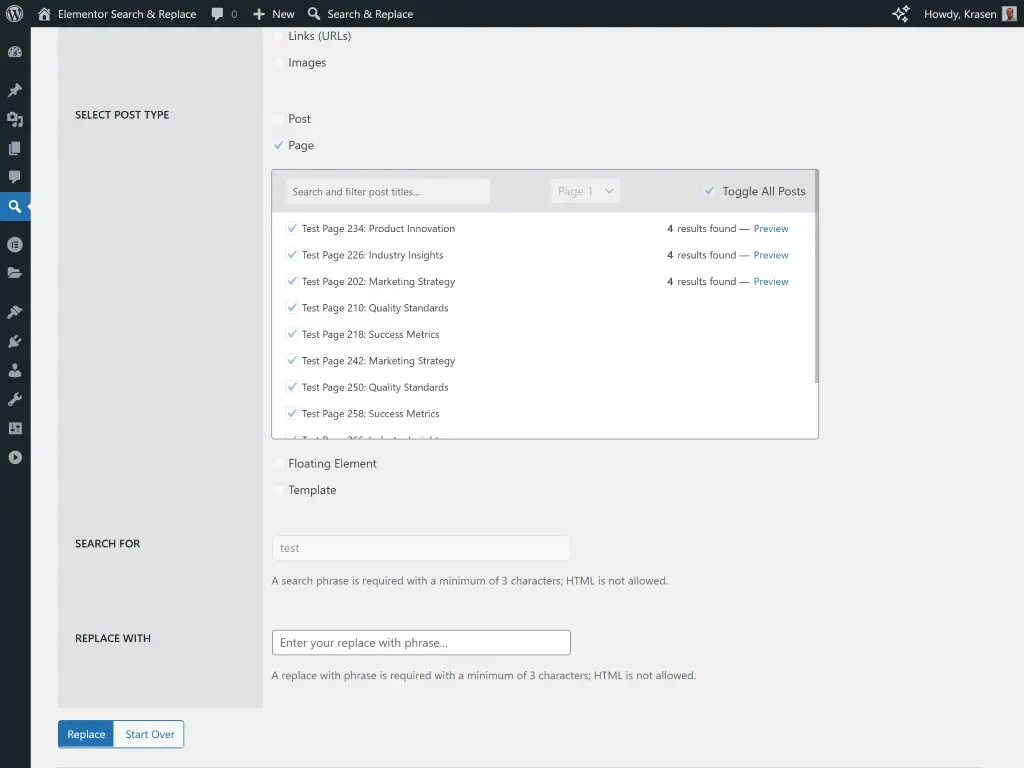
Task: Open Preview for Test Page 226: Industry Insights
Action: (x=771, y=255)
